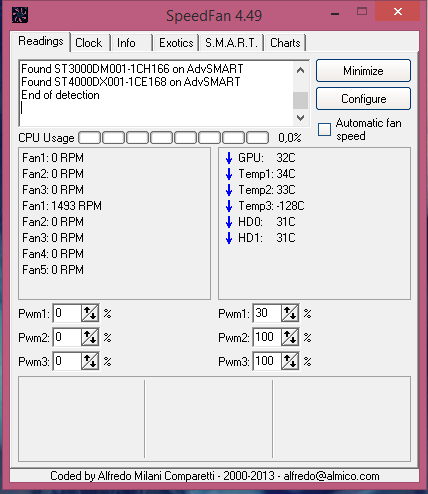The width and height of the screenshot is (428, 494).
Task: Open the Clock tab
Action: (89, 43)
